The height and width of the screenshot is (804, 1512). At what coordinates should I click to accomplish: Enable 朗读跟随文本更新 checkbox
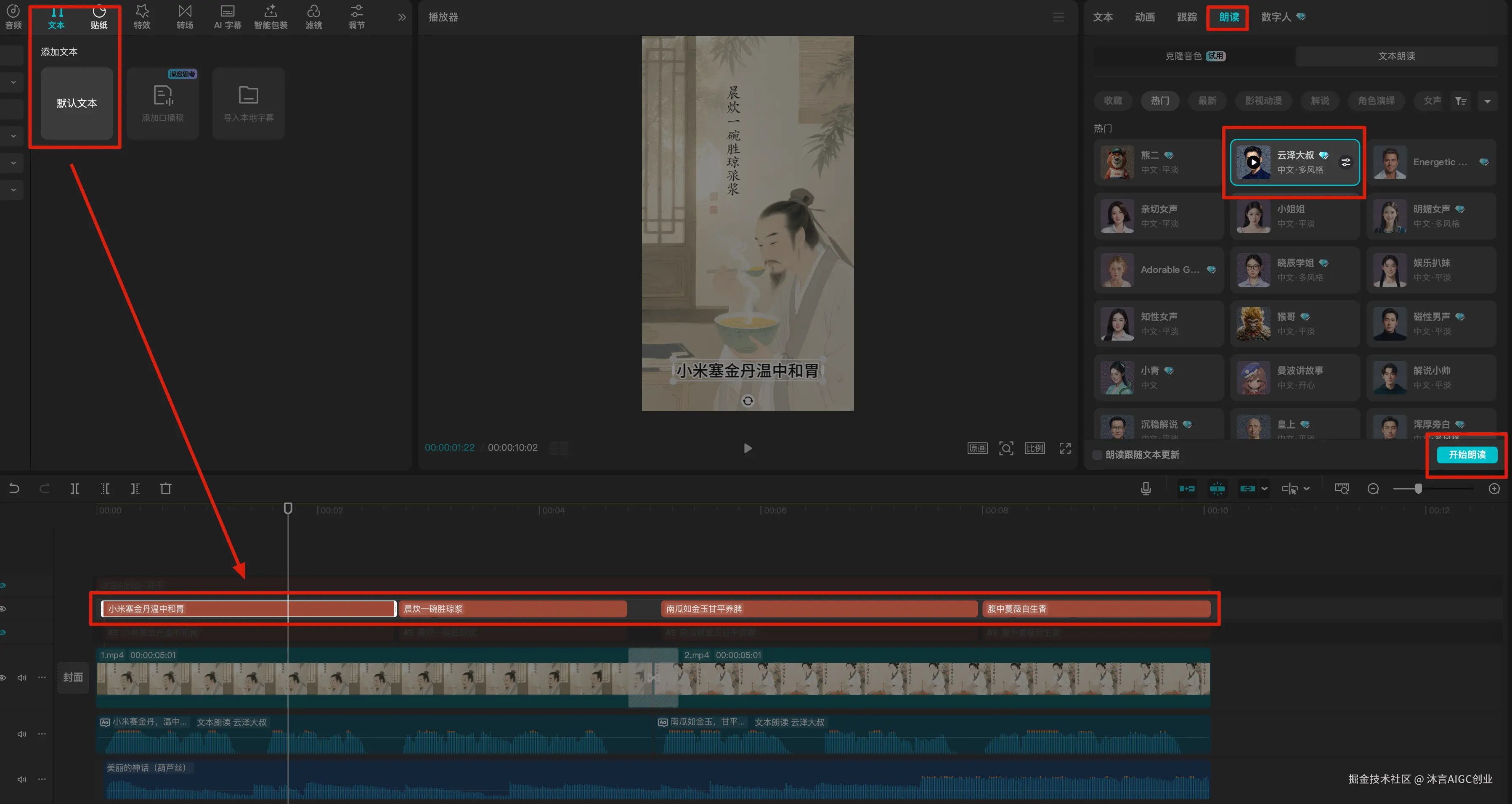[1097, 455]
